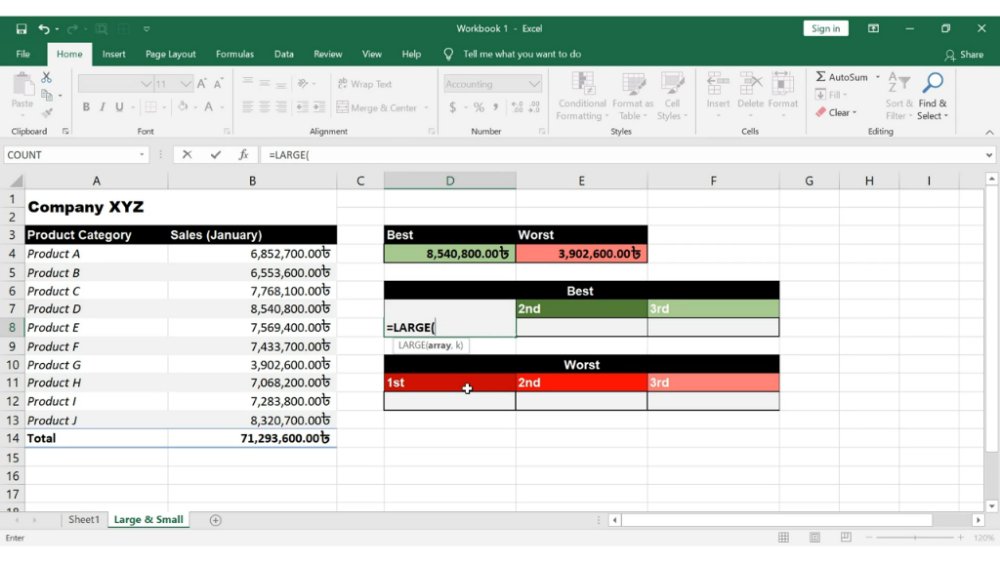This screenshot has height=562, width=1000.
Task: Switch to the Review tab
Action: [328, 54]
